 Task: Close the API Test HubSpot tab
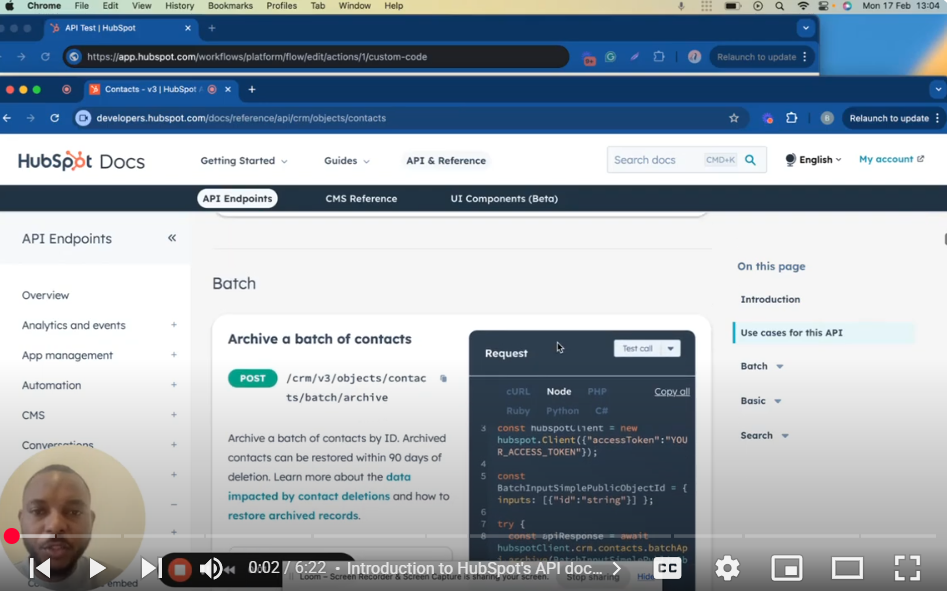(188, 28)
